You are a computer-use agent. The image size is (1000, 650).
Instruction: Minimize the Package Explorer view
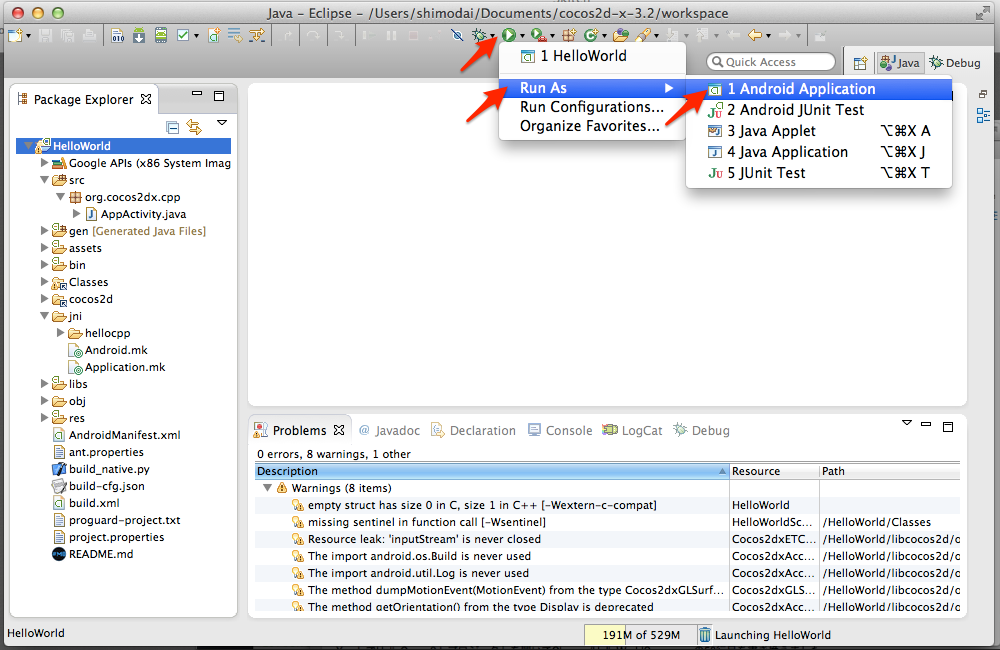click(197, 94)
